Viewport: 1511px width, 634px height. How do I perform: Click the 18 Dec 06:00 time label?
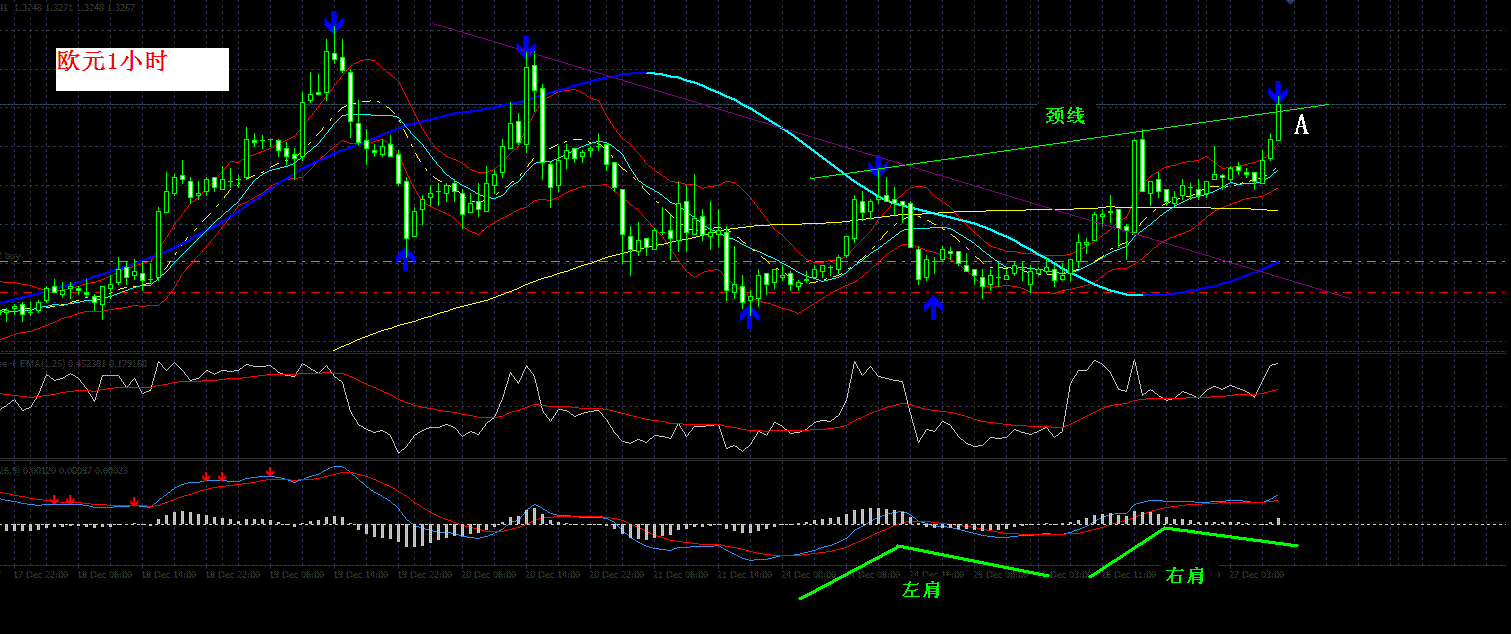pyautogui.click(x=105, y=575)
